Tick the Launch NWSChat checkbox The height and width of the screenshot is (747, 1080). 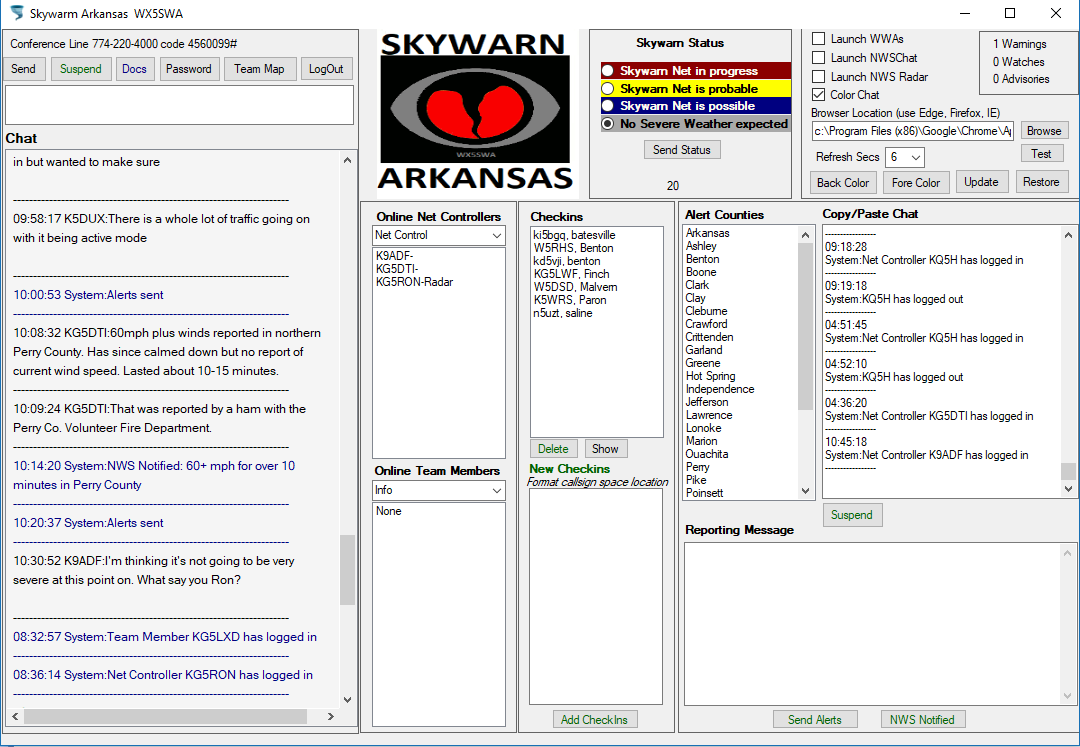(819, 58)
